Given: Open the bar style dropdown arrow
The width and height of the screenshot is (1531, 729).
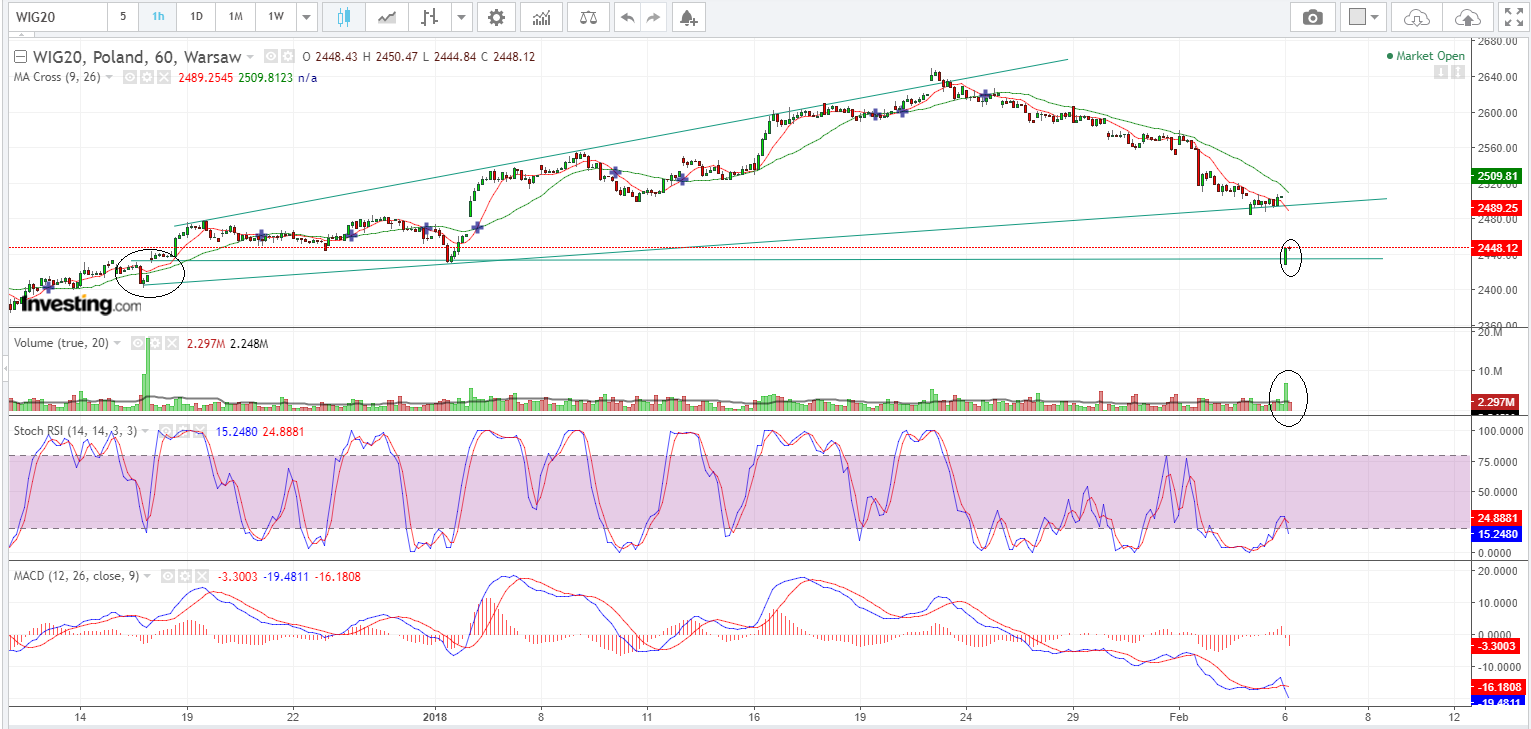Looking at the screenshot, I should point(461,17).
